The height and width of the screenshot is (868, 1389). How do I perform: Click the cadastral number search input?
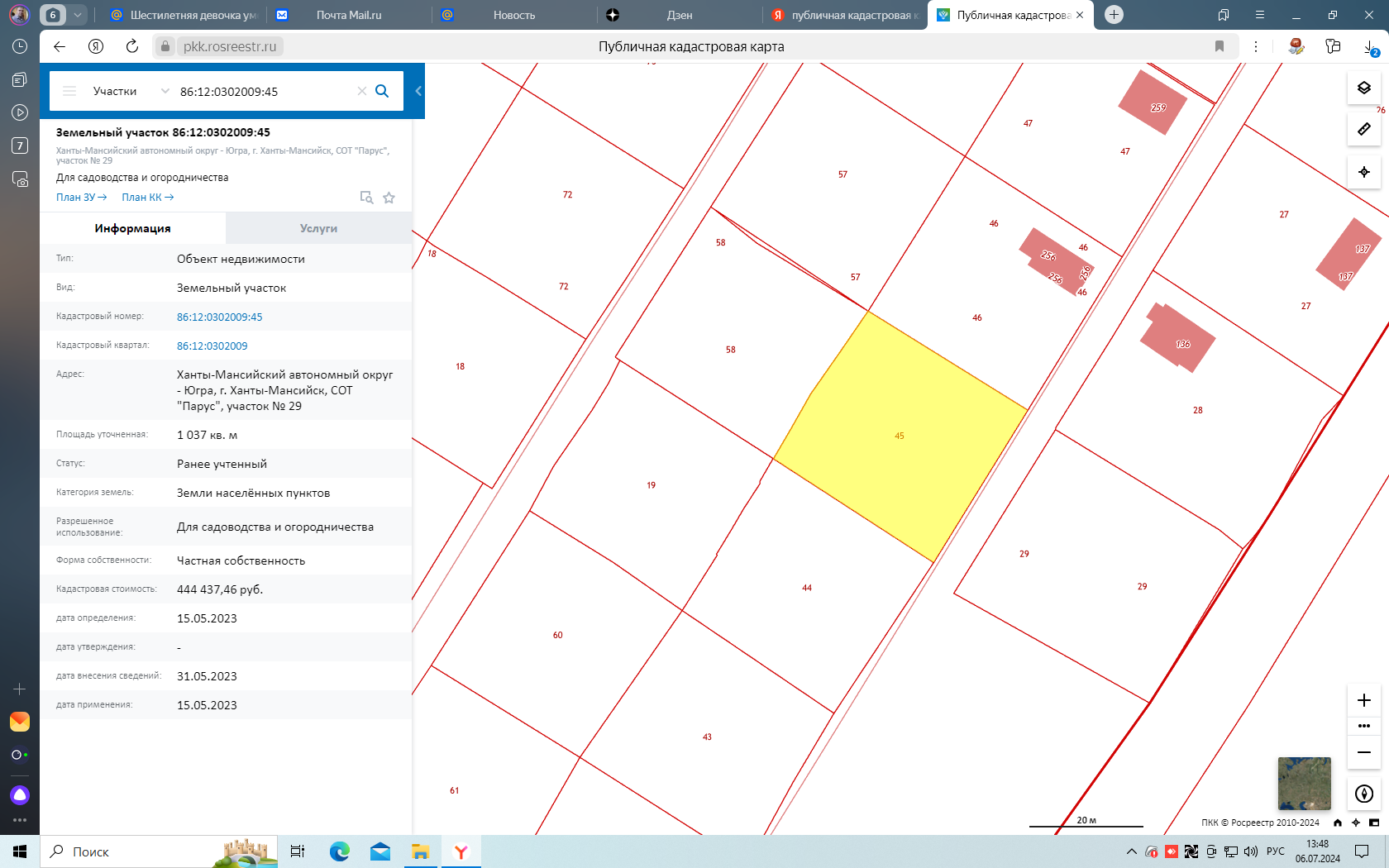pyautogui.click(x=265, y=91)
